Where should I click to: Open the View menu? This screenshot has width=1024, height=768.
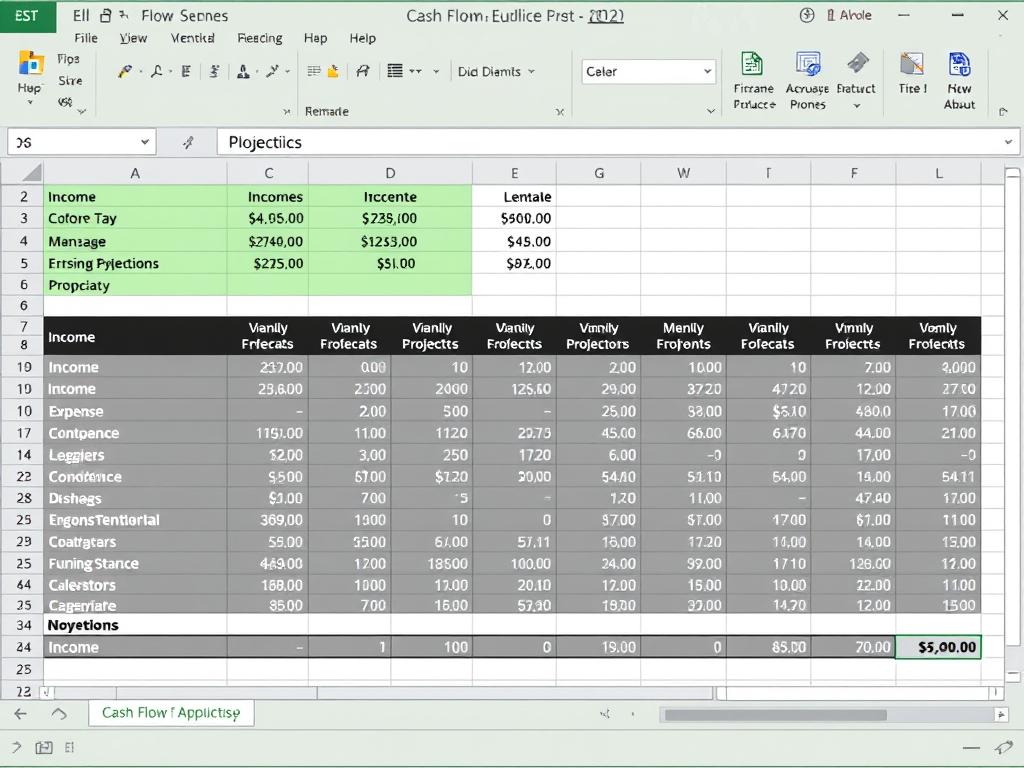[133, 38]
